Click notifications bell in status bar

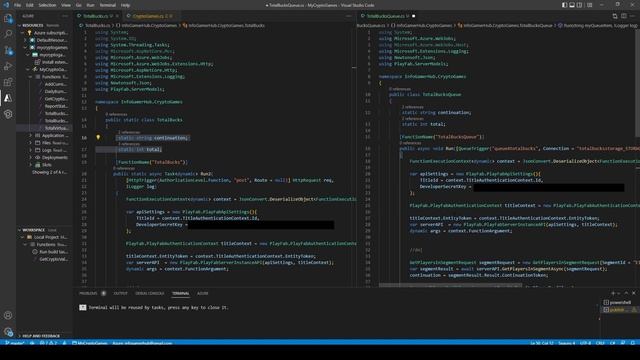[x=632, y=343]
